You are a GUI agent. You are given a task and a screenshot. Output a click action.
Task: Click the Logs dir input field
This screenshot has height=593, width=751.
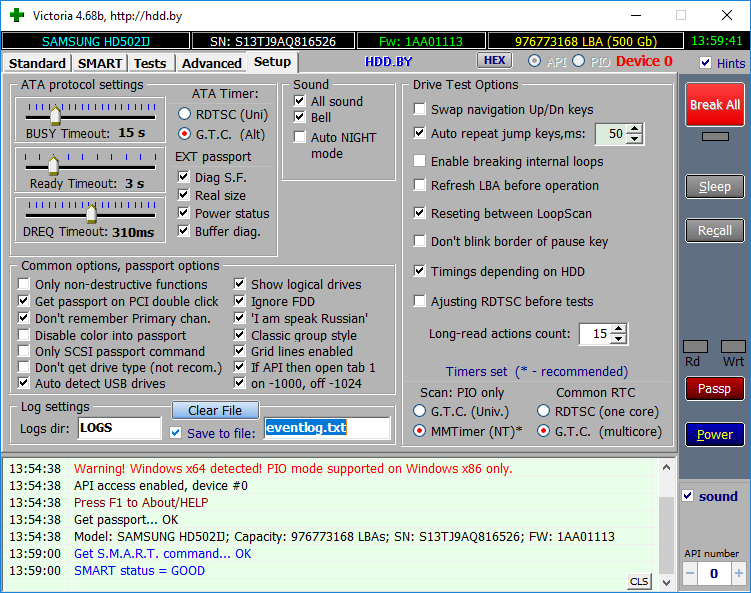pyautogui.click(x=120, y=428)
